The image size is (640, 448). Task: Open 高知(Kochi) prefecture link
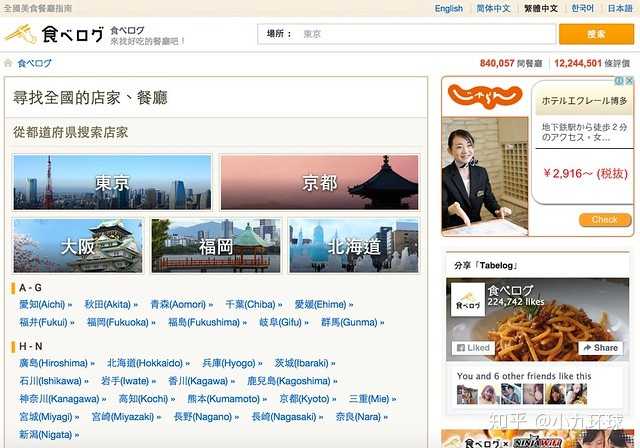pos(147,399)
